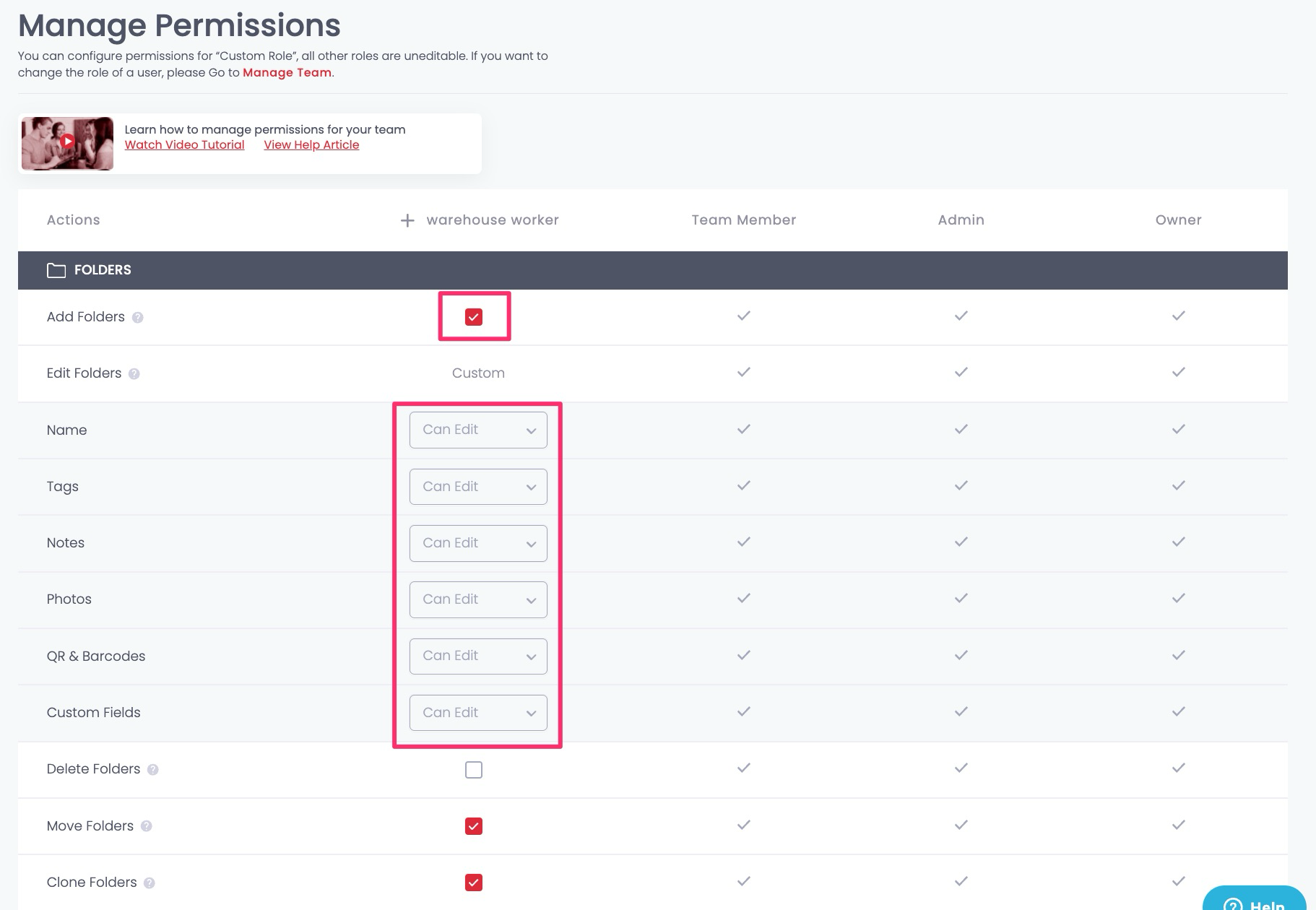Enable the Delete Folders checkbox
Viewport: 1316px width, 910px height.
tap(474, 769)
